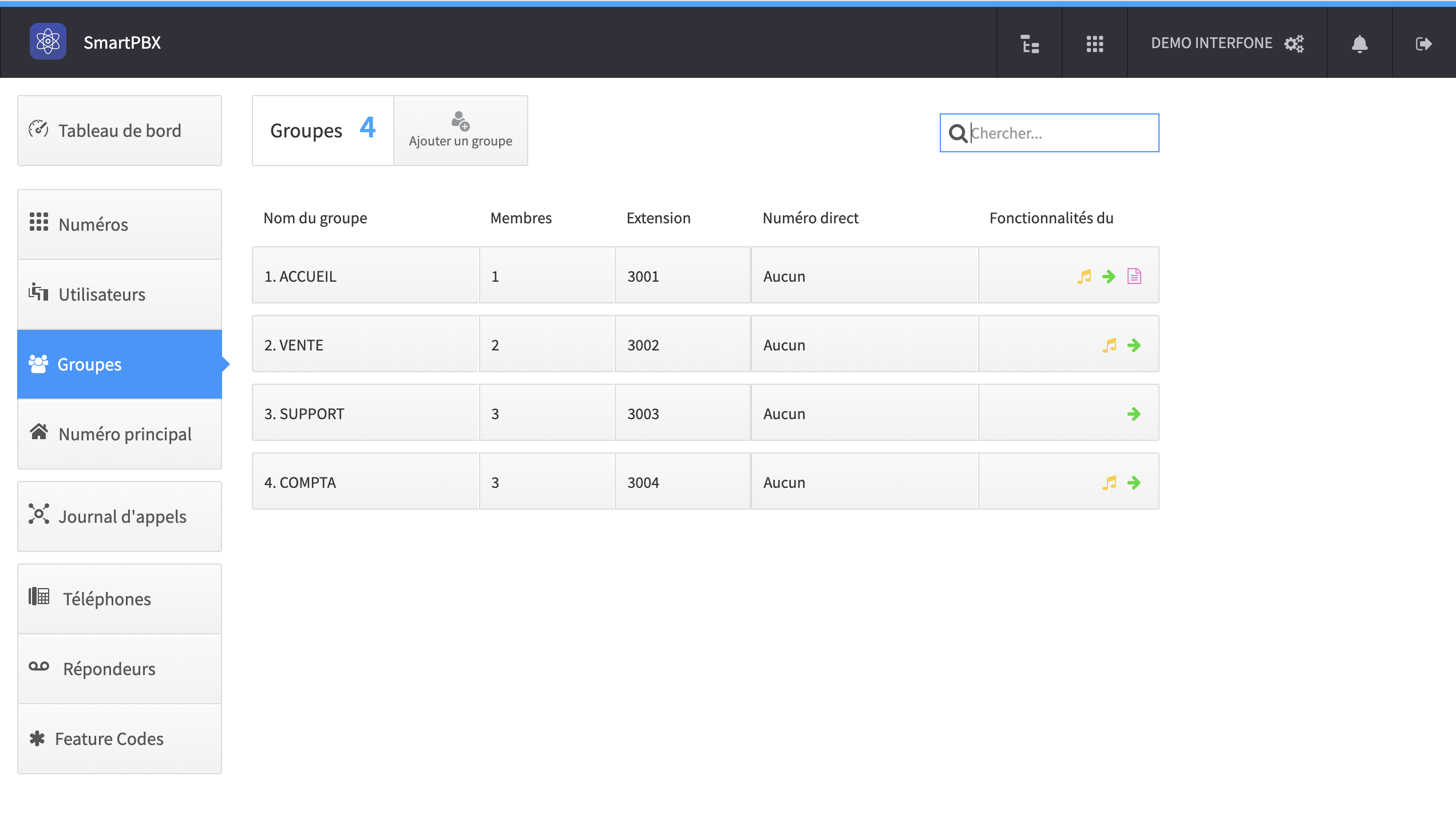Click Extension column header
This screenshot has height=828, width=1456.
[x=658, y=218]
